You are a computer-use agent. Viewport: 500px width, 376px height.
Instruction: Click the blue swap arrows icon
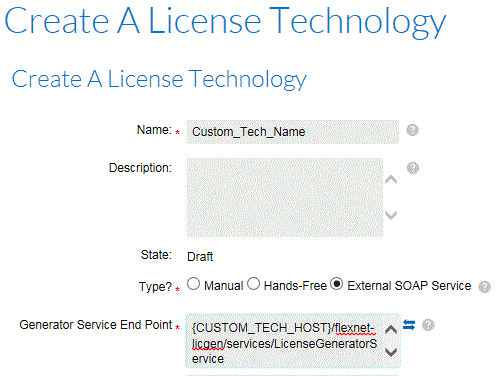pyautogui.click(x=409, y=325)
